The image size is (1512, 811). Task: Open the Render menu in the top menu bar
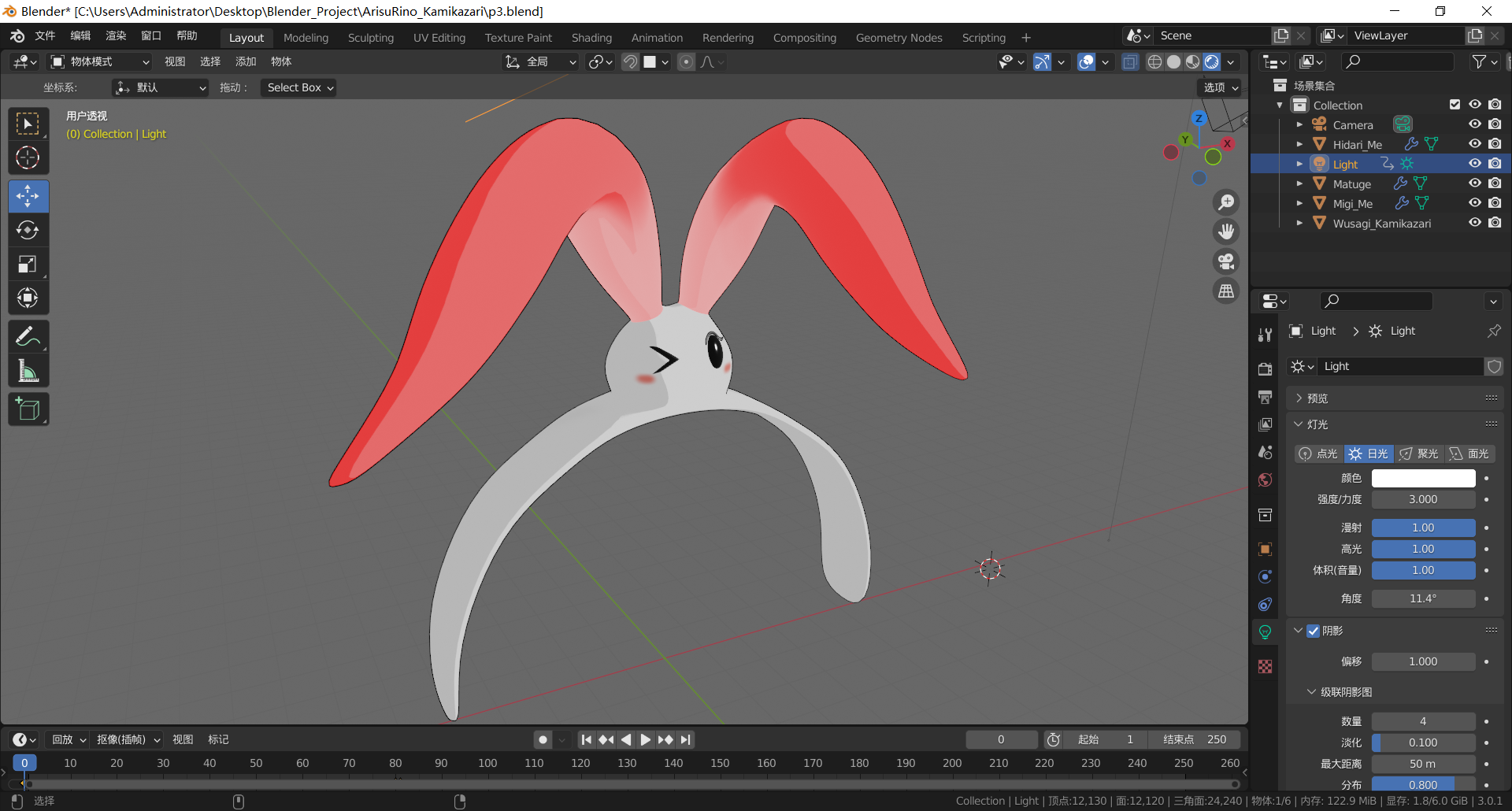pos(116,36)
